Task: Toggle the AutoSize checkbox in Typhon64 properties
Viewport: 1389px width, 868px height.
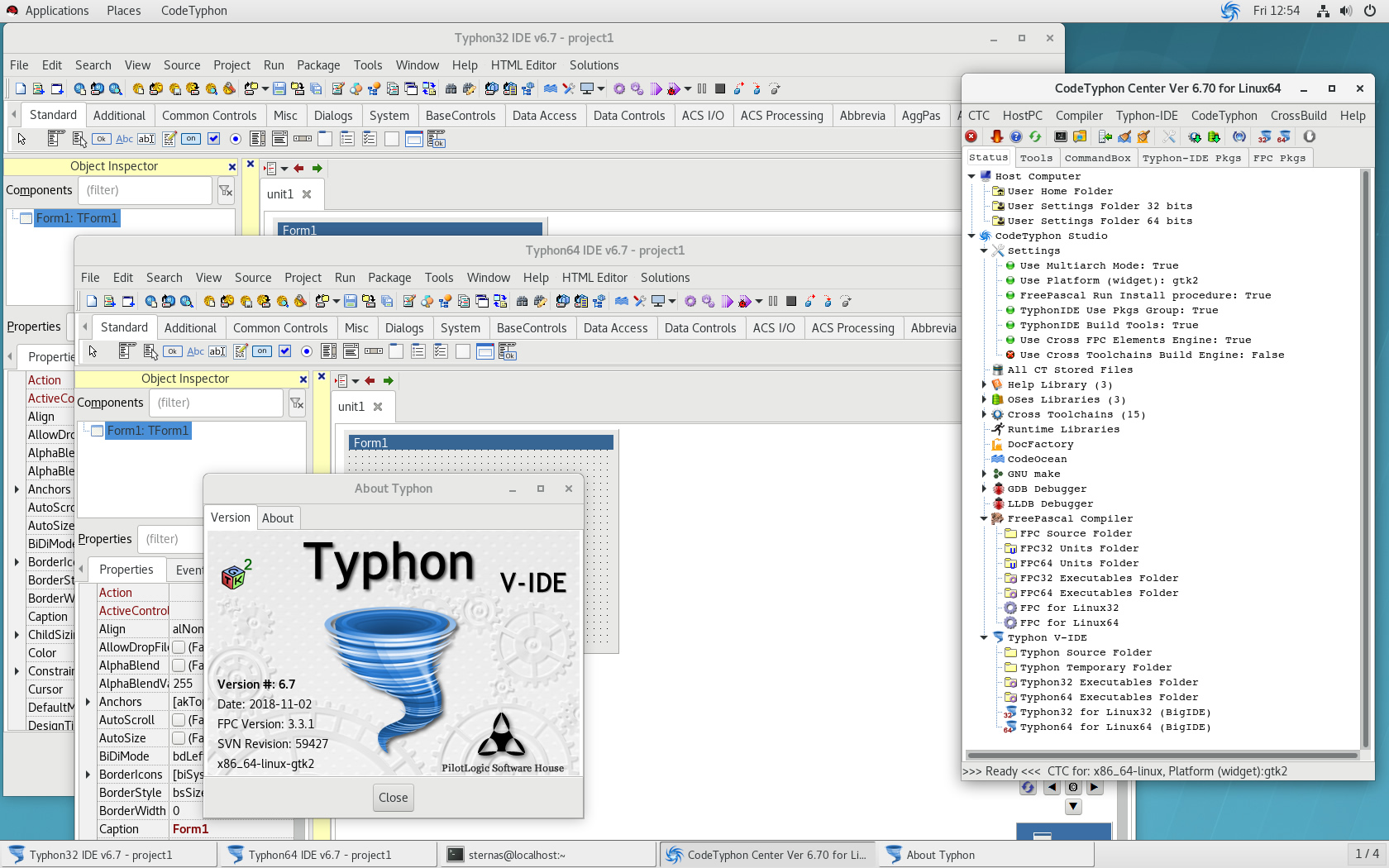Action: tap(179, 738)
